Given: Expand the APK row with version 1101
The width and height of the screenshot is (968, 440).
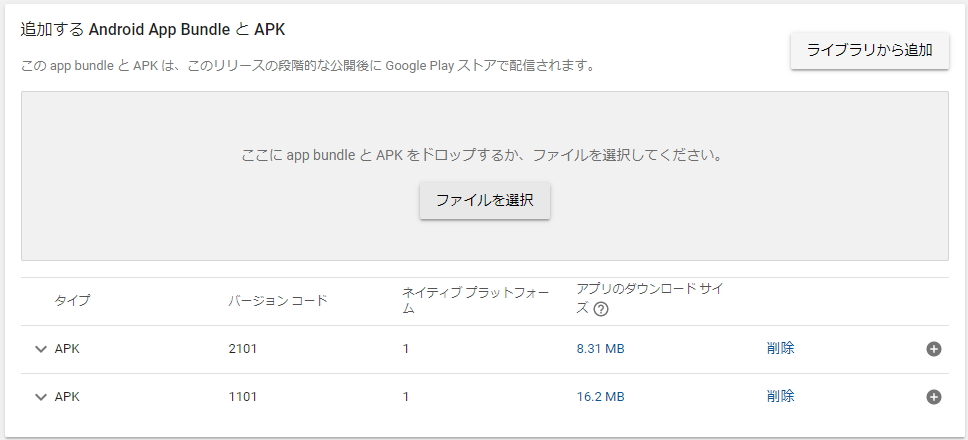Looking at the screenshot, I should coord(41,397).
